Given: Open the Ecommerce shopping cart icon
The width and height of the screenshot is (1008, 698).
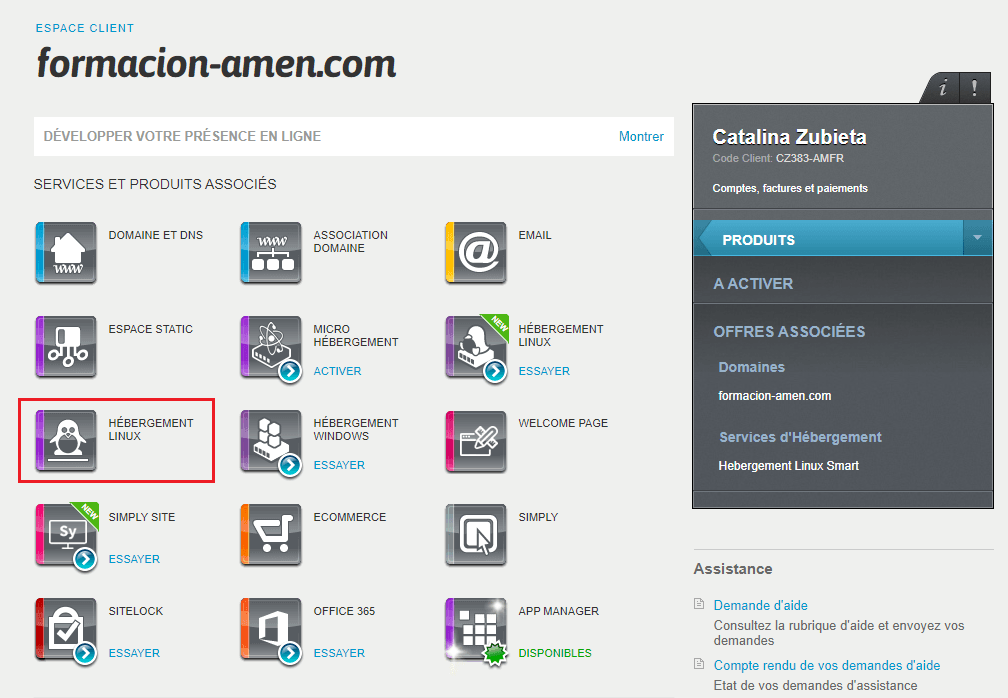Looking at the screenshot, I should point(271,534).
